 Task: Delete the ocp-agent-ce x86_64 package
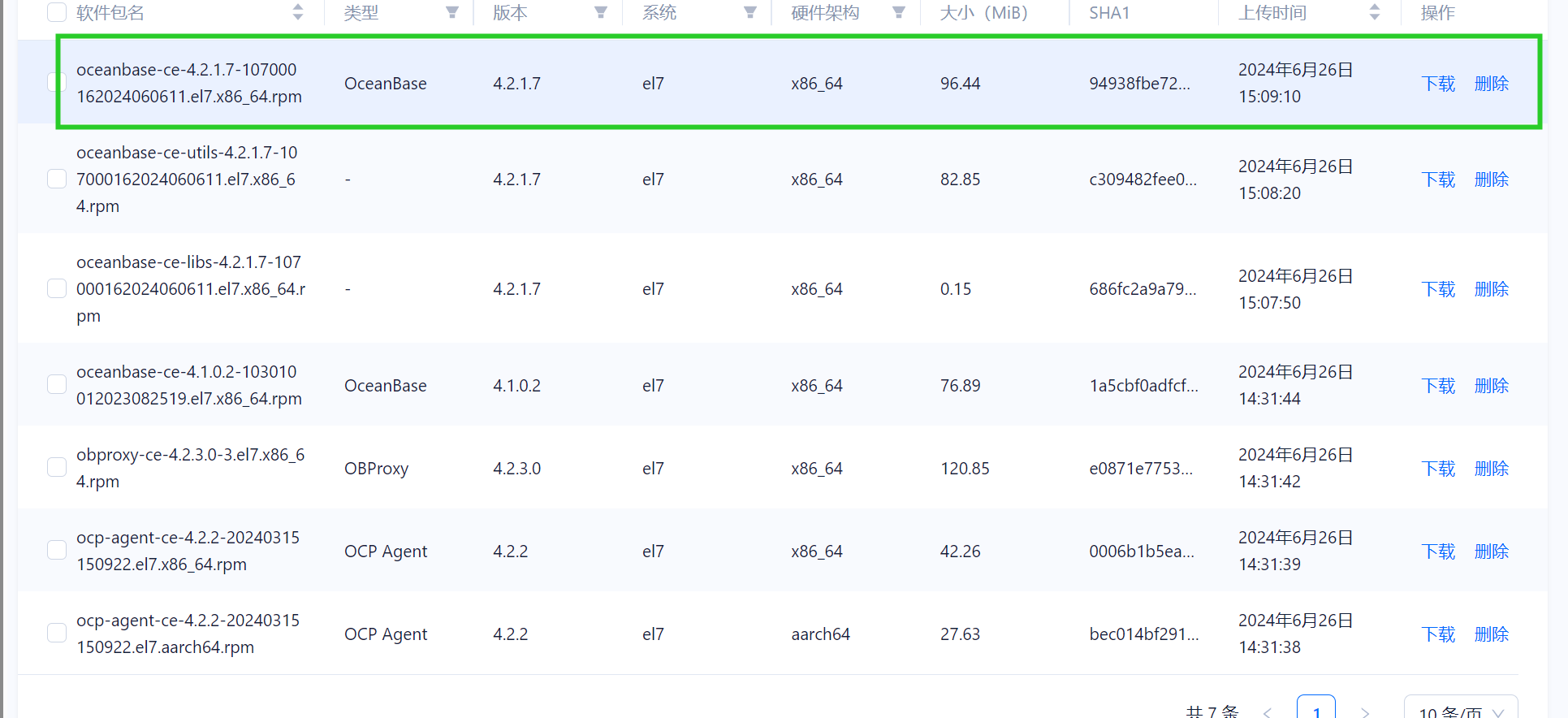pos(1492,551)
